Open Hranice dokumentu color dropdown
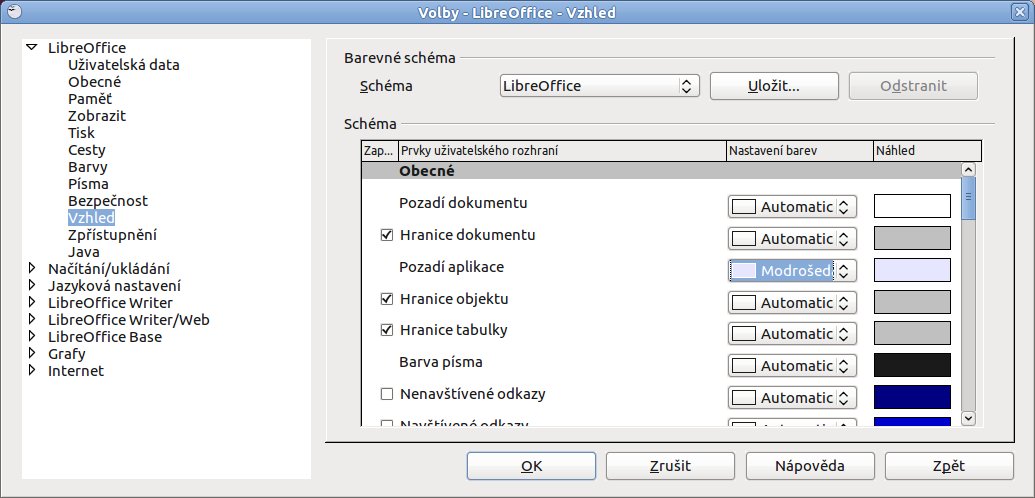This screenshot has width=1035, height=498. pos(792,238)
